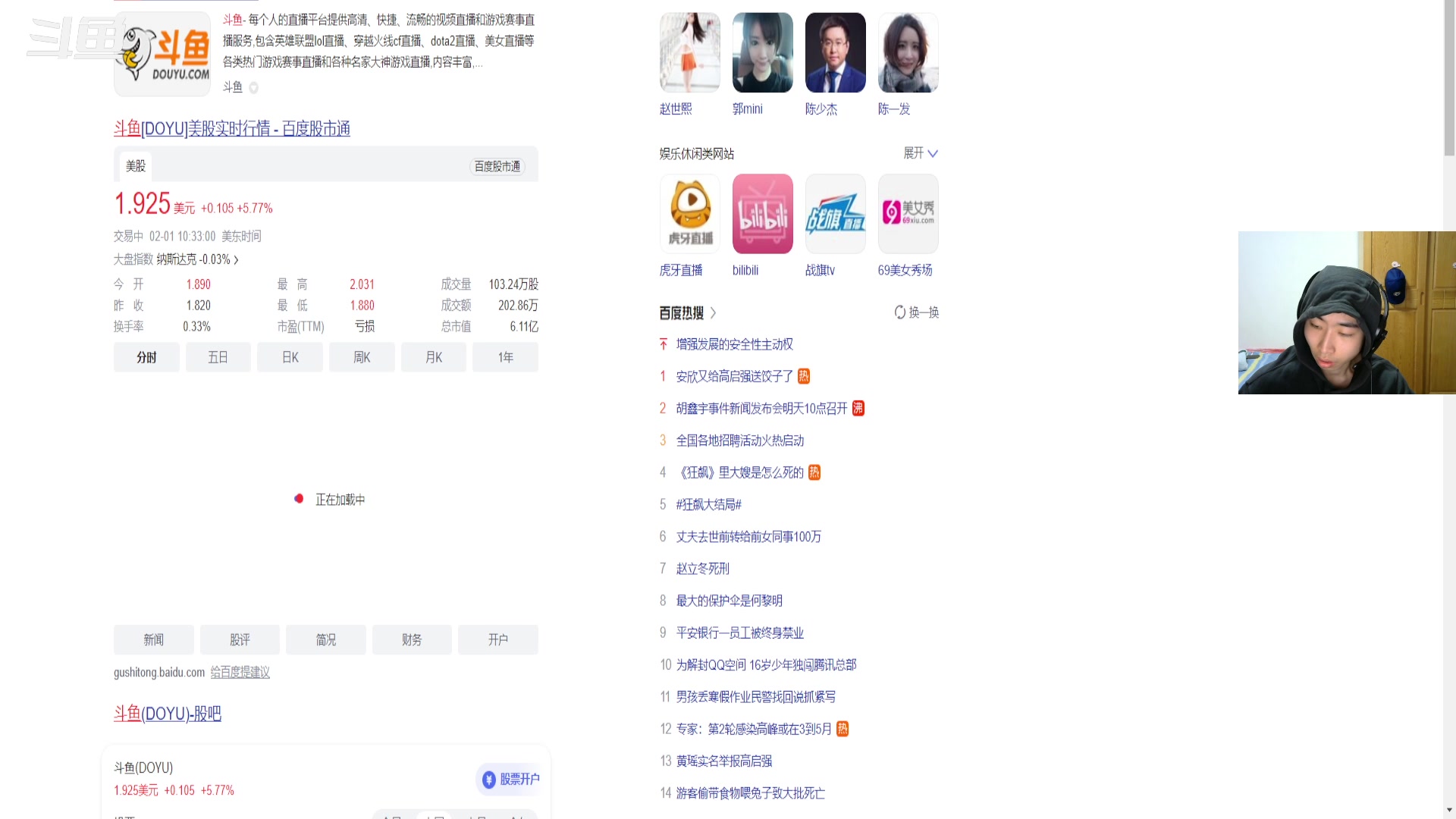
Task: Select the 日K chart tab
Action: (x=290, y=357)
